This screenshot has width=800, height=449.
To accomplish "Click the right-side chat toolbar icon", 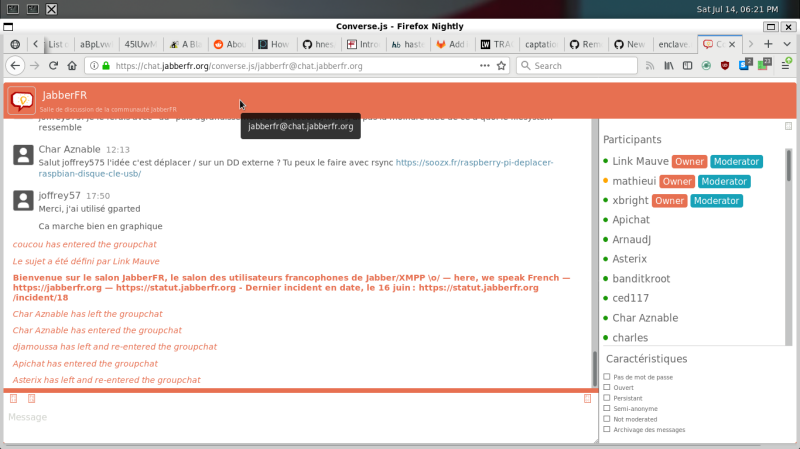I will pyautogui.click(x=587, y=398).
